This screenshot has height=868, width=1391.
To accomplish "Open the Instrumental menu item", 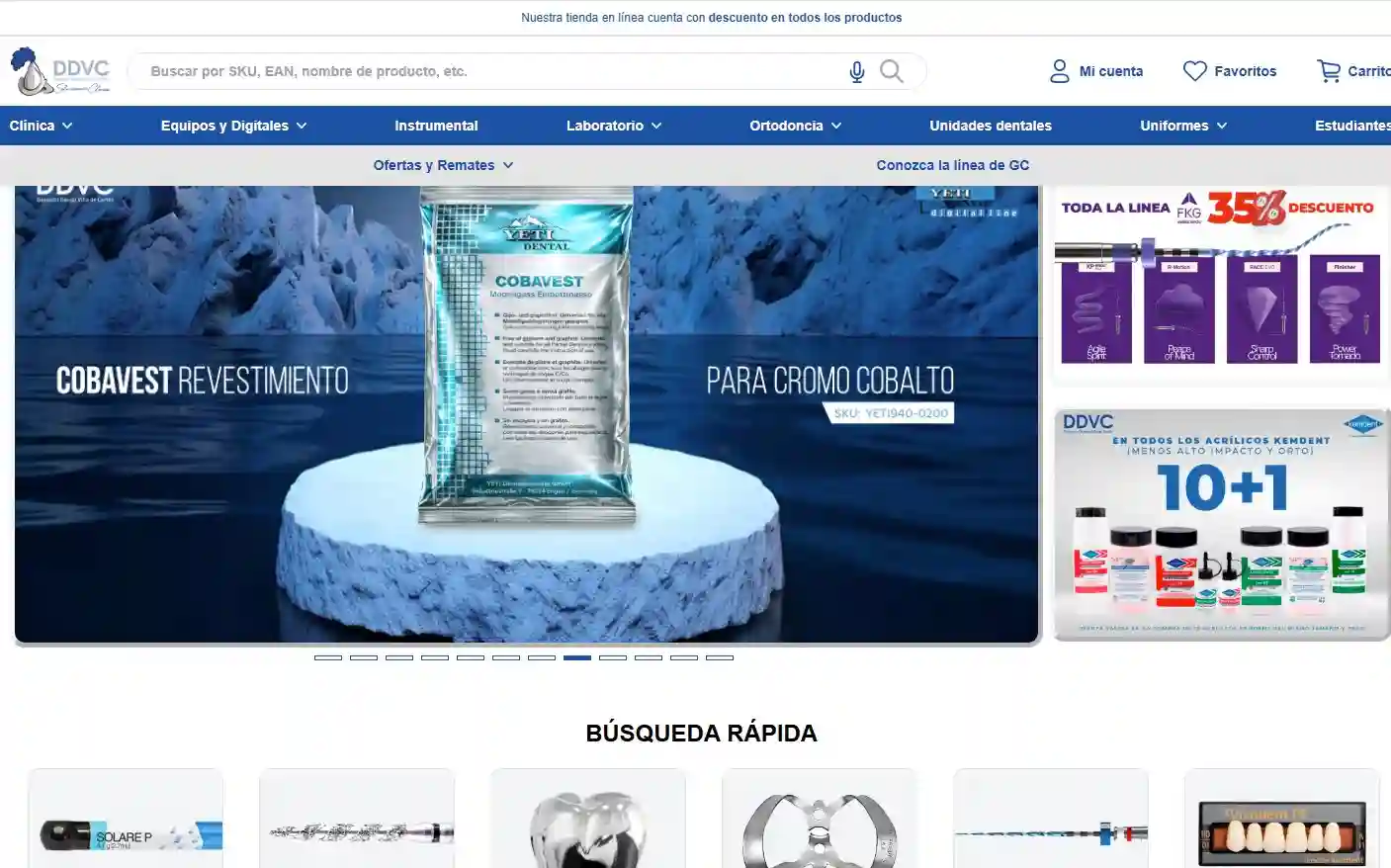I will [436, 126].
